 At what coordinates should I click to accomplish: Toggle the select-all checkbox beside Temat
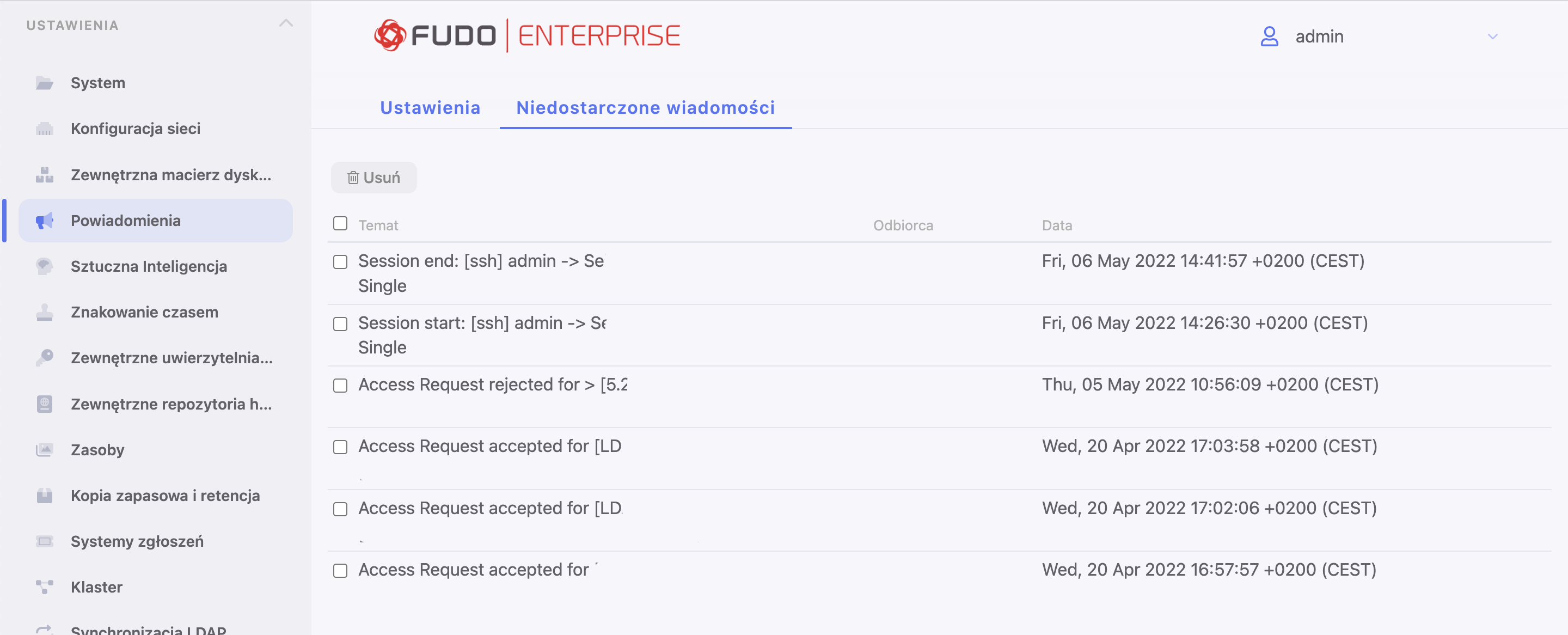(340, 223)
